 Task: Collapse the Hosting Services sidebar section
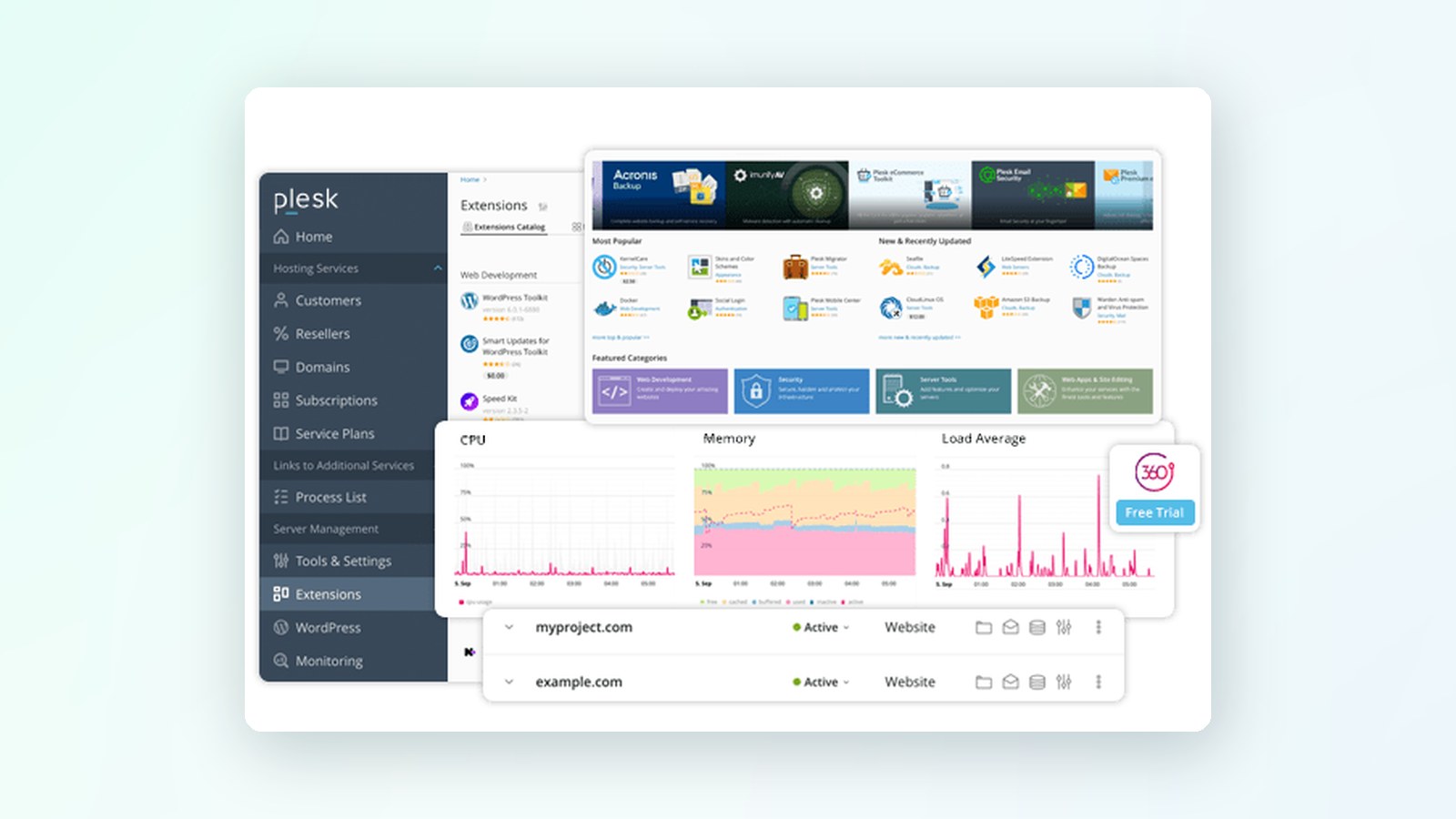click(438, 268)
